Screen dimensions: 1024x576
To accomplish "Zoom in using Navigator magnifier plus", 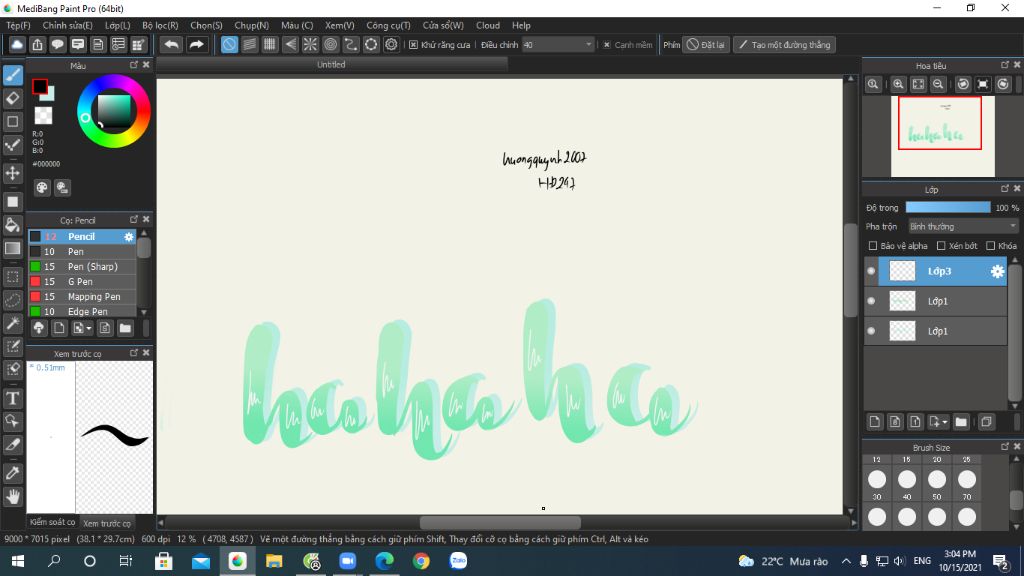I will click(x=899, y=84).
